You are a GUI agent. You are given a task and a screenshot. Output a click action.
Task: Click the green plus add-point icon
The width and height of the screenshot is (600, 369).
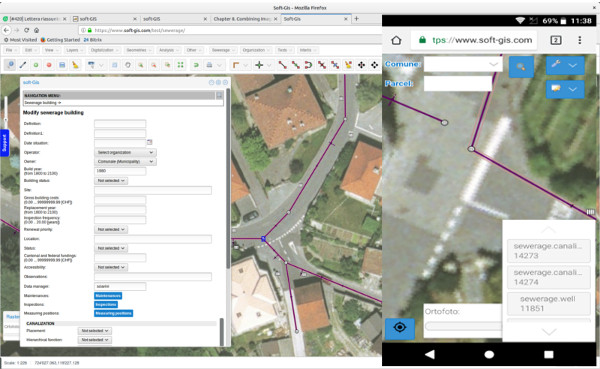click(x=259, y=65)
